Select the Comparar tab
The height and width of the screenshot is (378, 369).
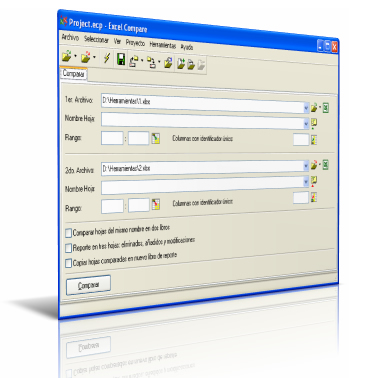point(74,74)
